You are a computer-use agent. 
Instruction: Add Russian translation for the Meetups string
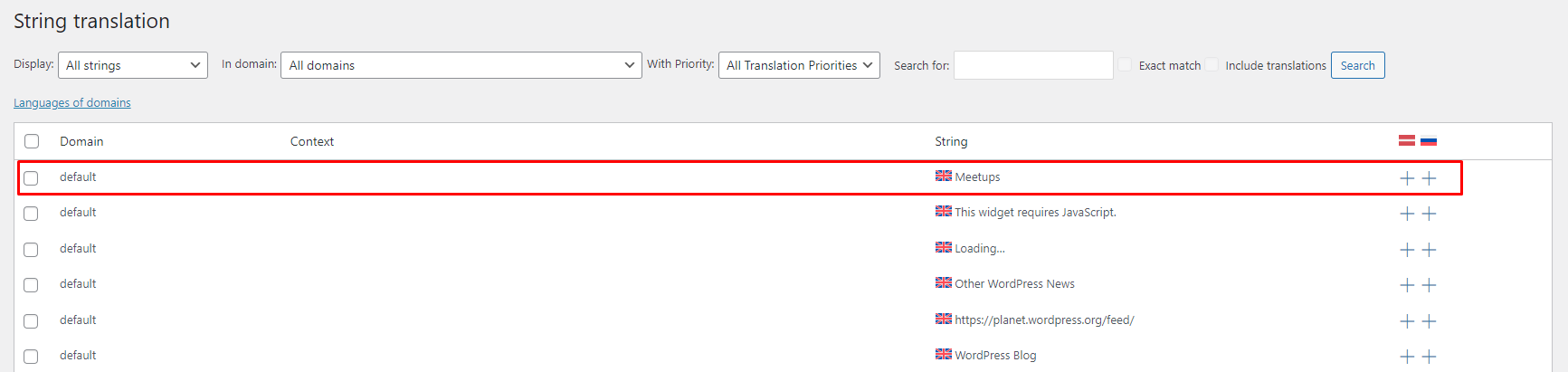pos(1429,178)
